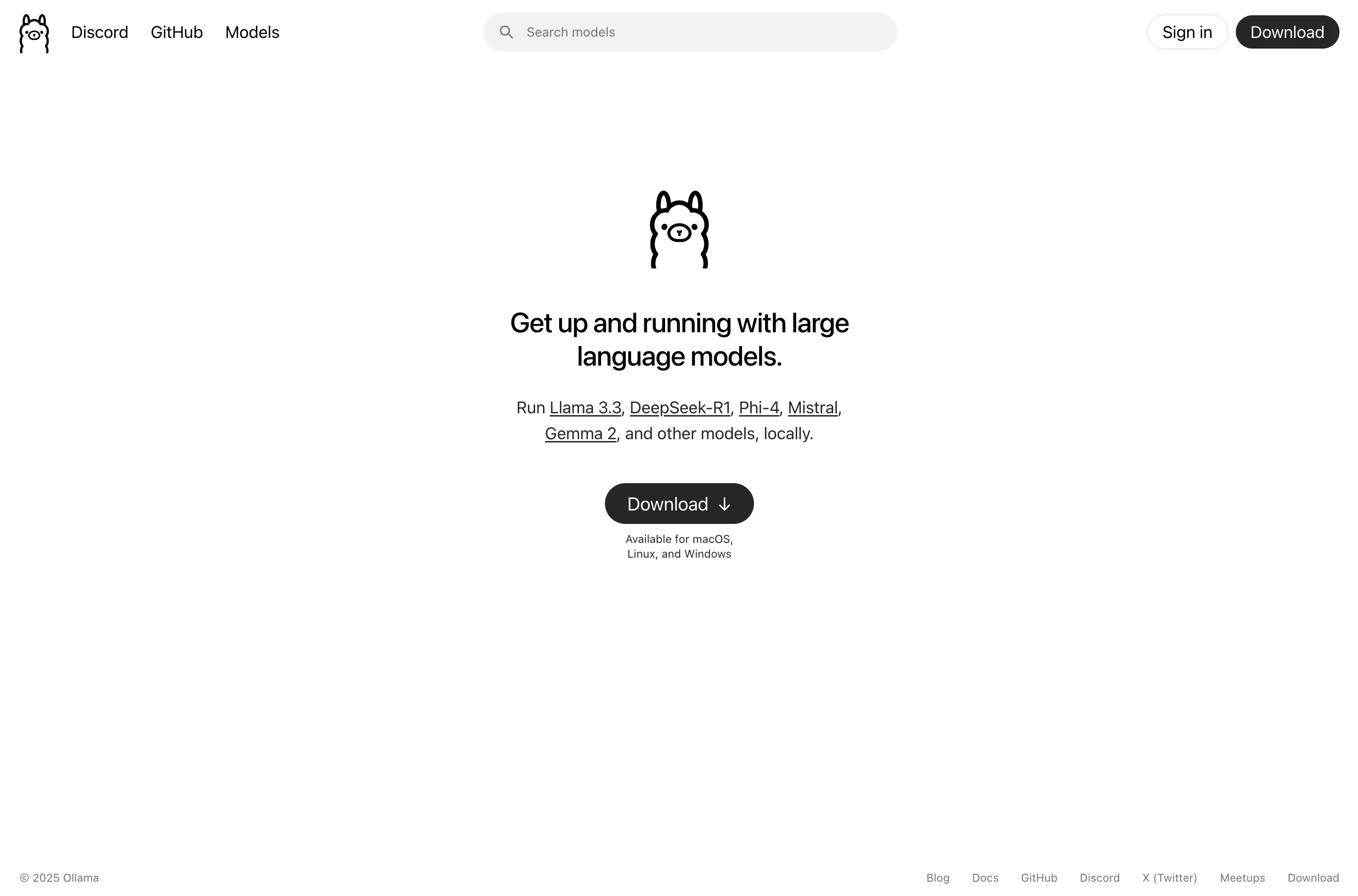Image resolution: width=1358 pixels, height=896 pixels.
Task: Click the Sign in button
Action: tap(1187, 32)
